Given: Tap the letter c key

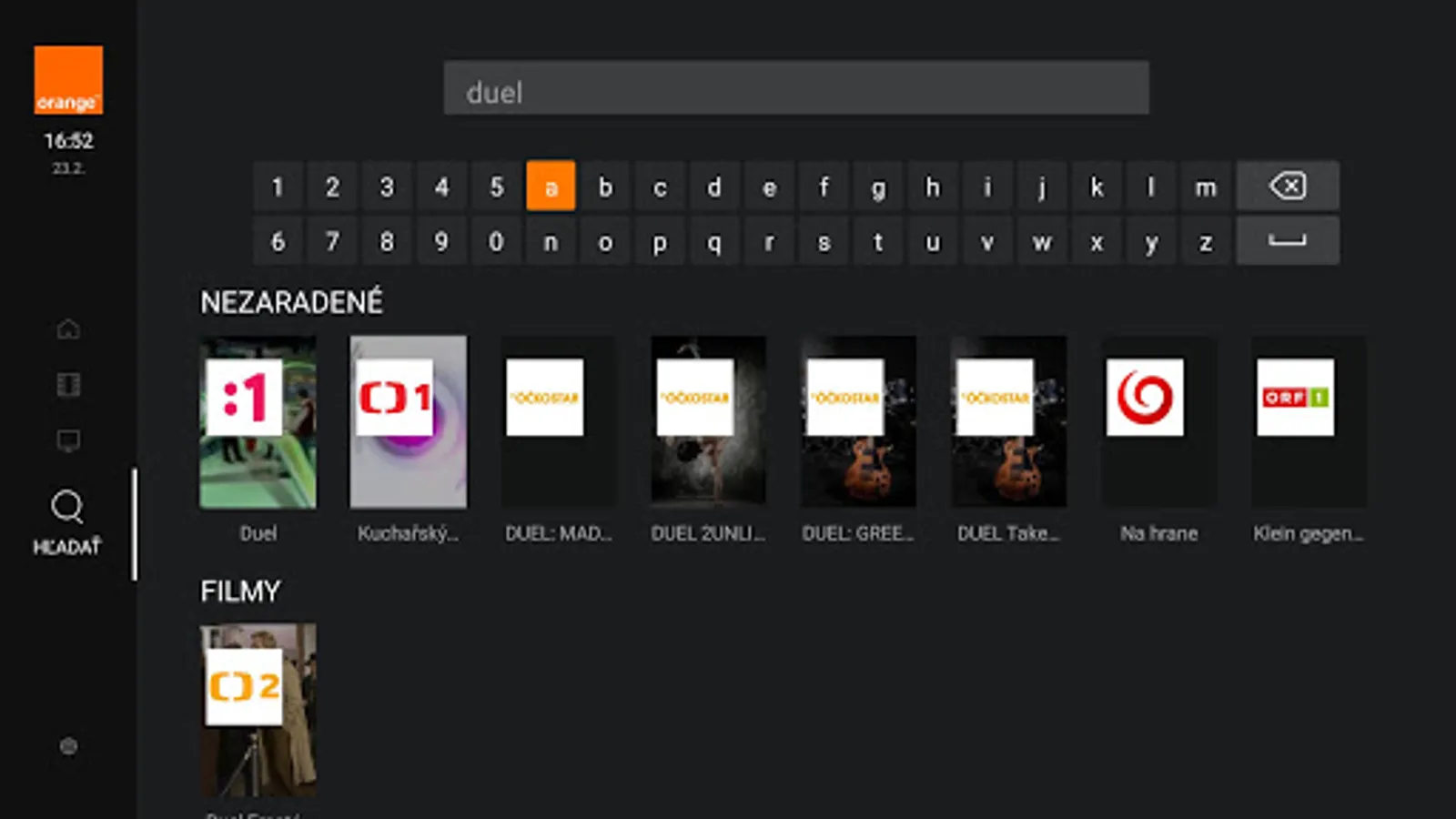Looking at the screenshot, I should [x=660, y=187].
